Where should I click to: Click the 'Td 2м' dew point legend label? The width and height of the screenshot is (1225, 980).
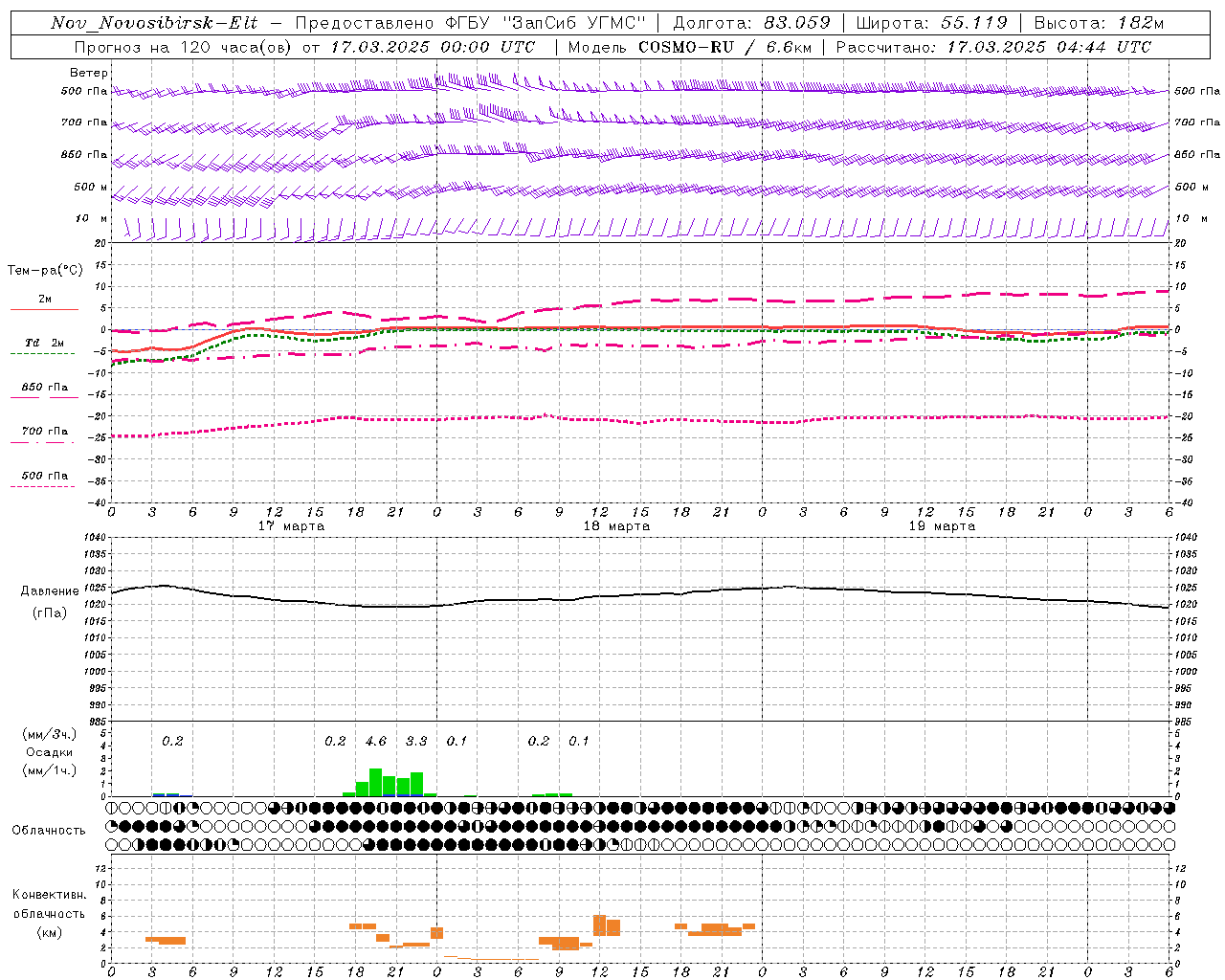click(45, 343)
